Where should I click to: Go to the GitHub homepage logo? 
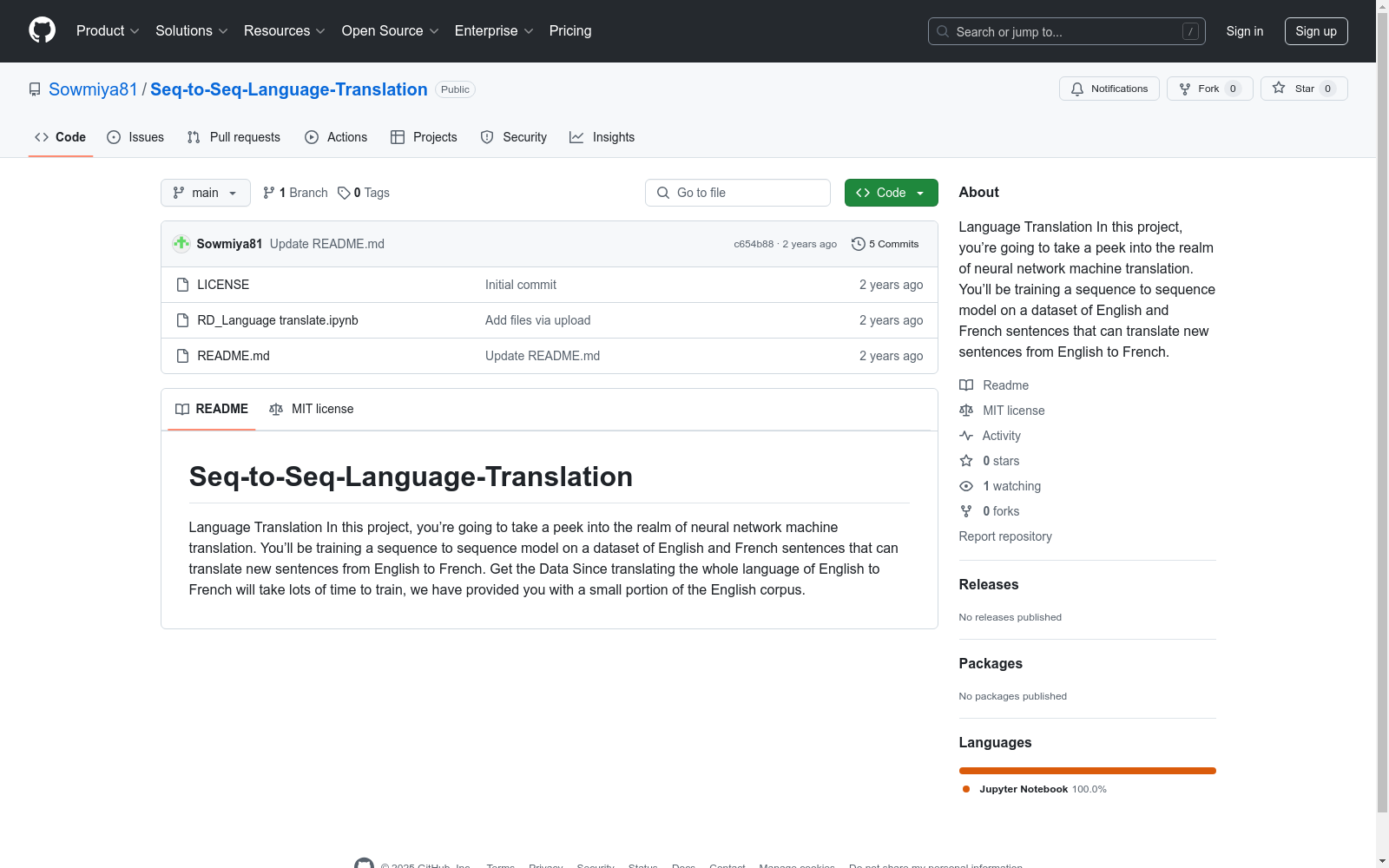pyautogui.click(x=42, y=30)
